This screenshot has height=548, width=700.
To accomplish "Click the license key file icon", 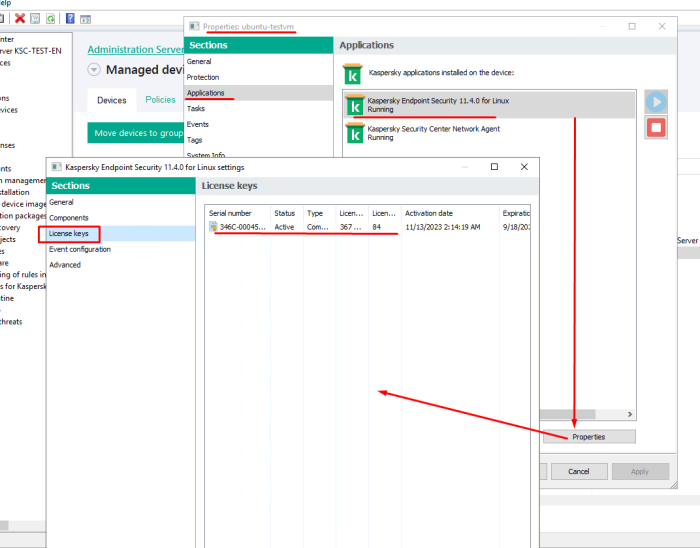I will [213, 227].
